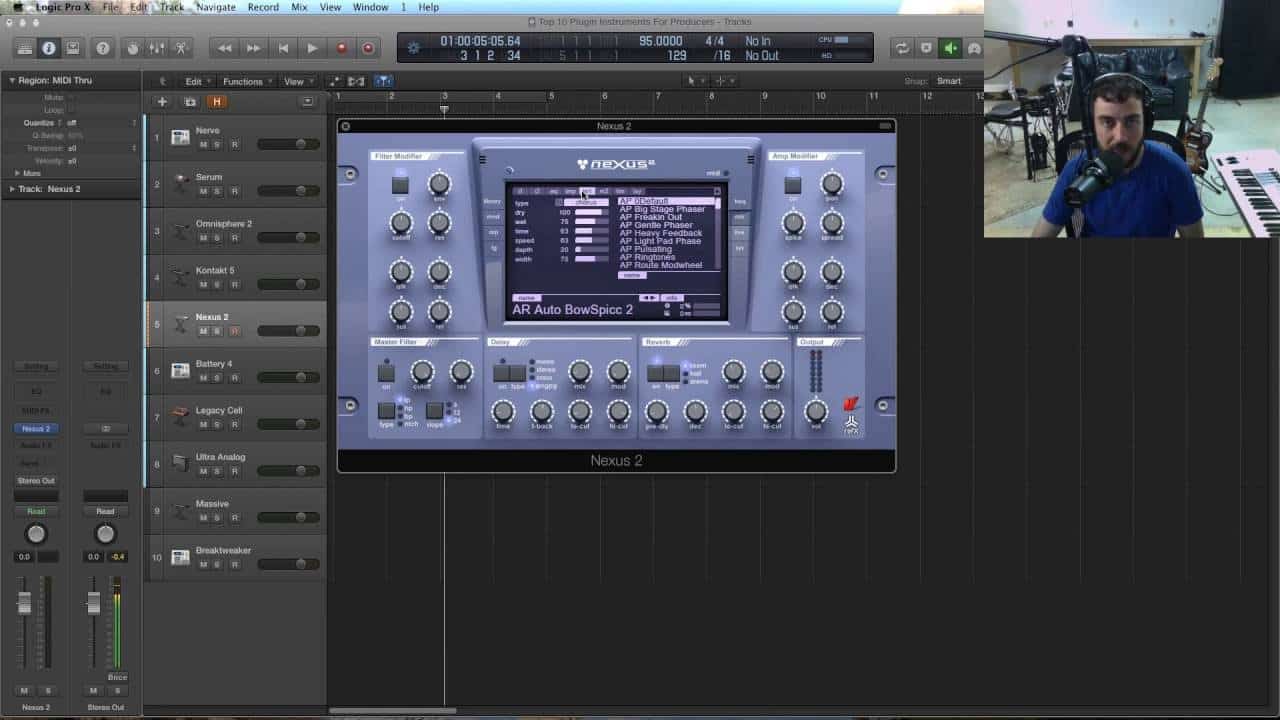The image size is (1280, 720).
Task: Click the Nexus library side button
Action: (492, 201)
